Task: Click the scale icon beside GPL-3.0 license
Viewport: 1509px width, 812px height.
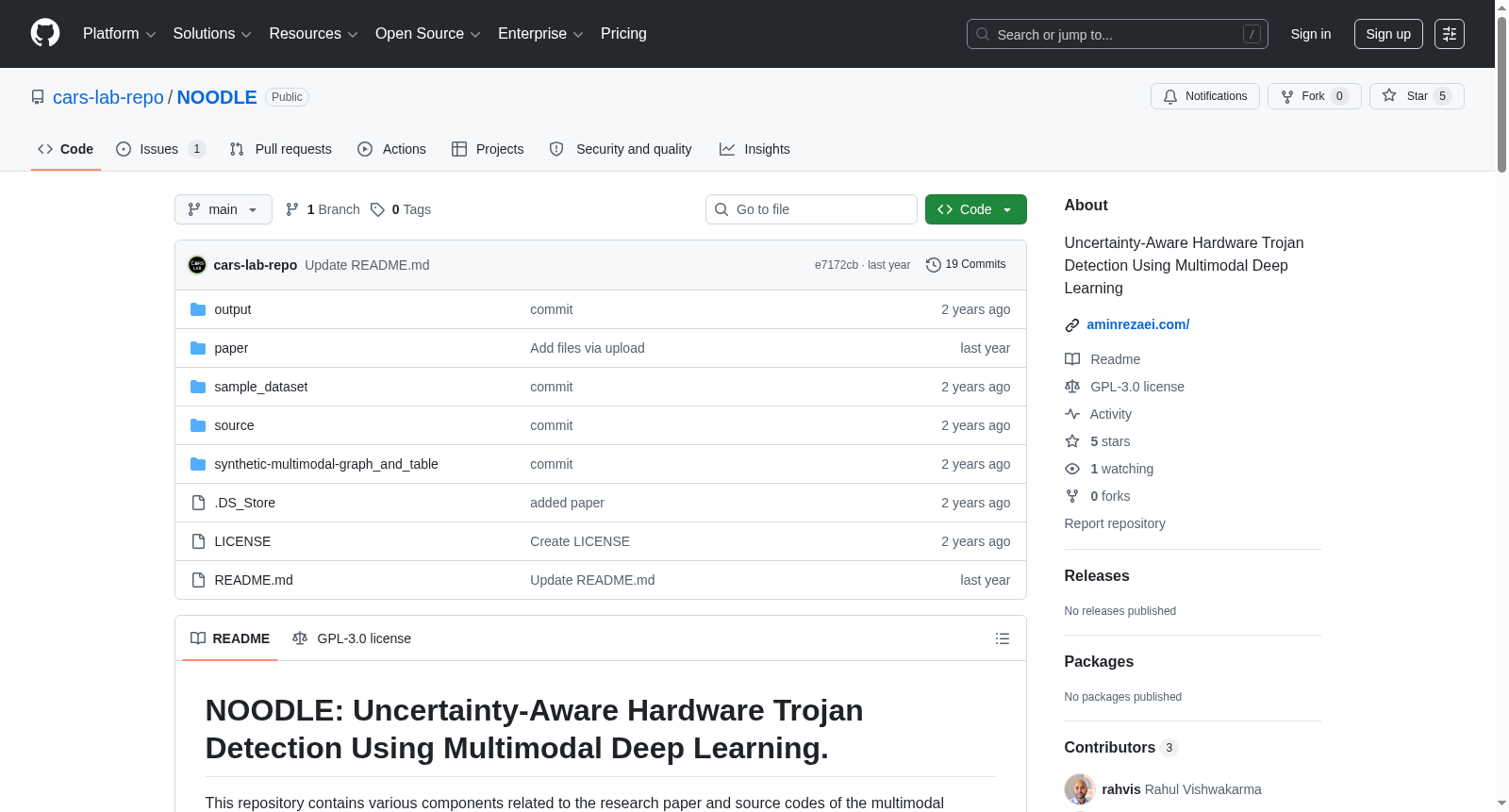Action: 1072,387
